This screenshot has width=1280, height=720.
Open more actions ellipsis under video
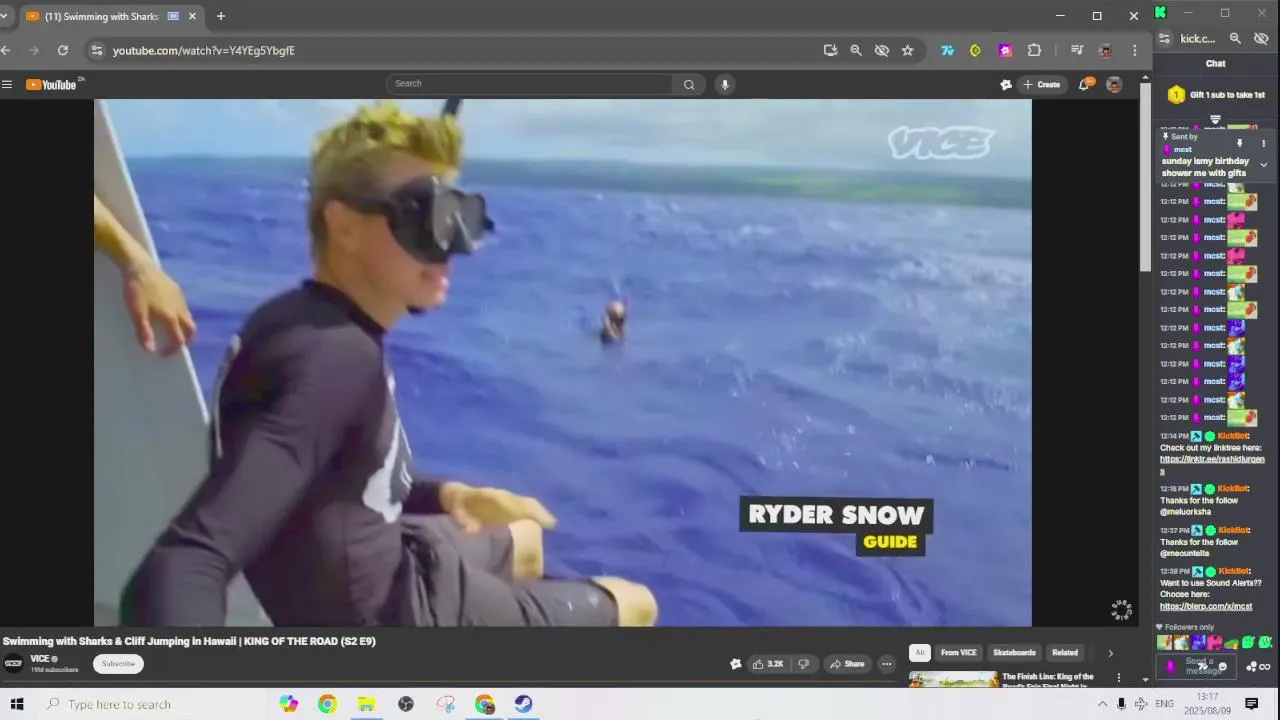click(x=886, y=664)
